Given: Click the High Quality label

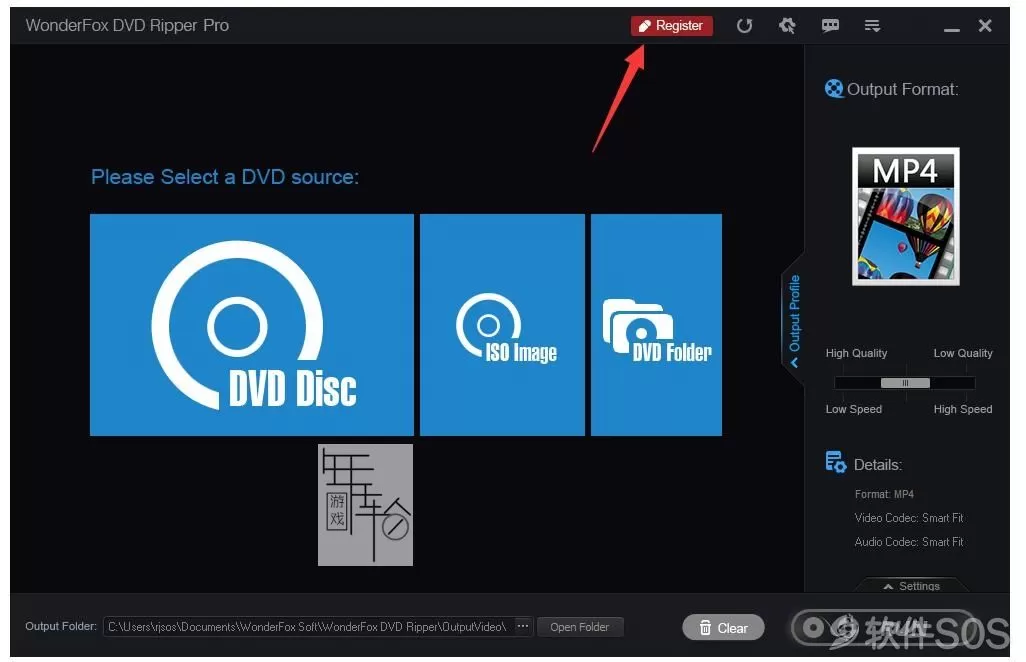Looking at the screenshot, I should pyautogui.click(x=857, y=353).
